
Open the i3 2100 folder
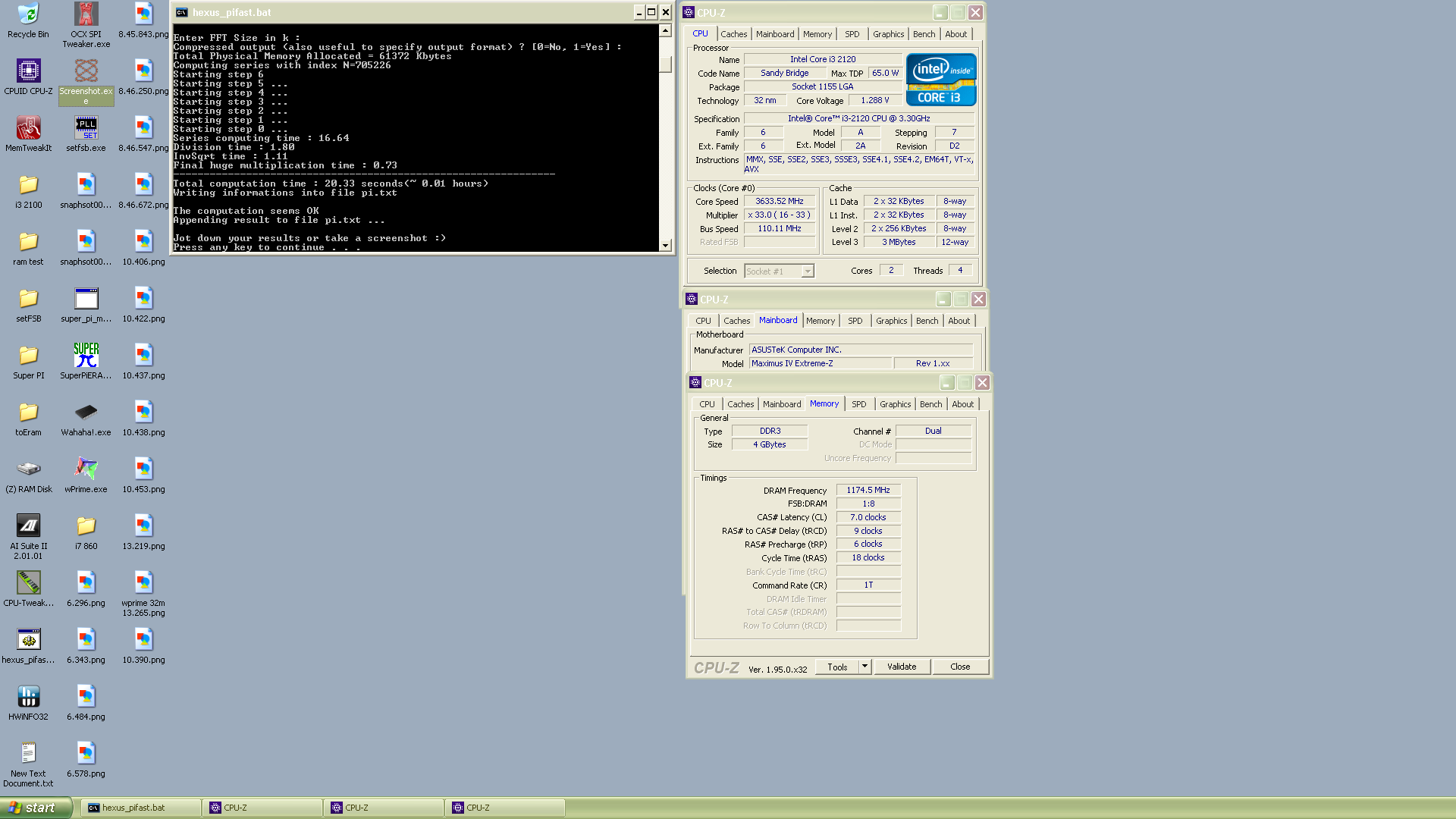click(28, 191)
